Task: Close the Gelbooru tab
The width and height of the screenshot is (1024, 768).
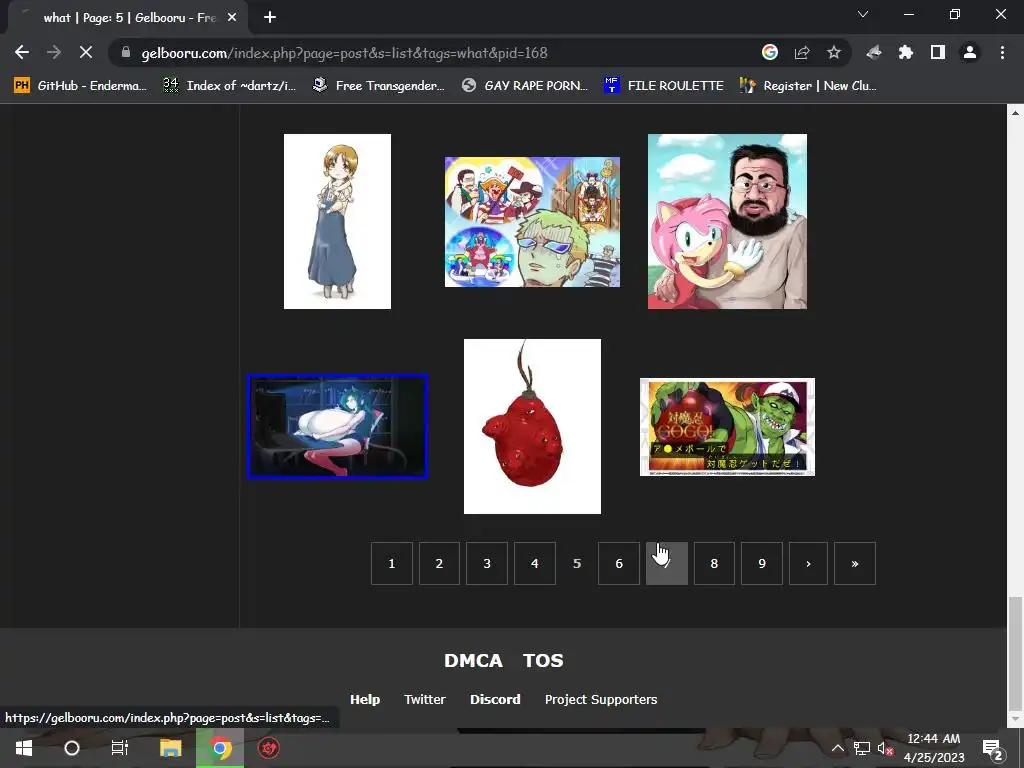Action: click(x=232, y=18)
